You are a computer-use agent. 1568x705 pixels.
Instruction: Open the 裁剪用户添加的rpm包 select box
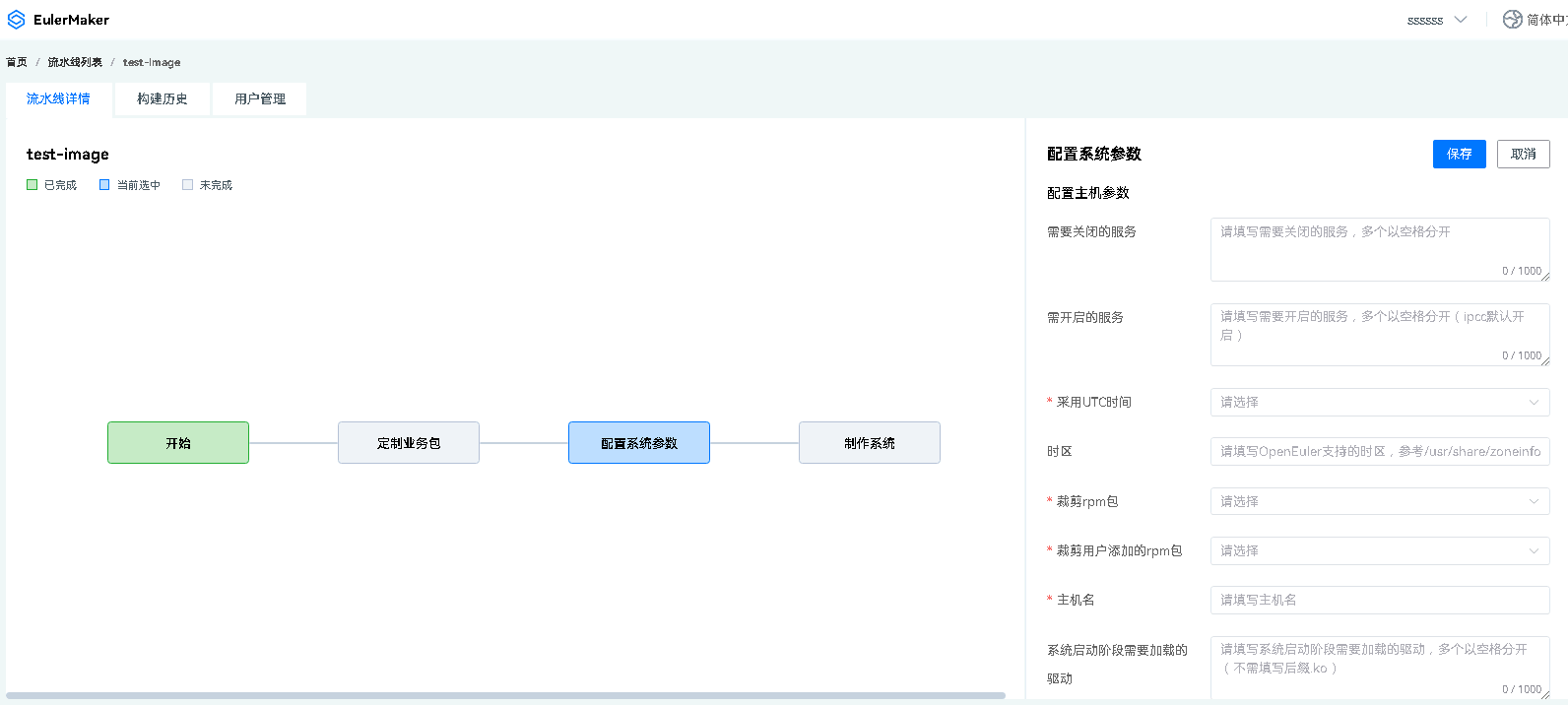pyautogui.click(x=1379, y=550)
